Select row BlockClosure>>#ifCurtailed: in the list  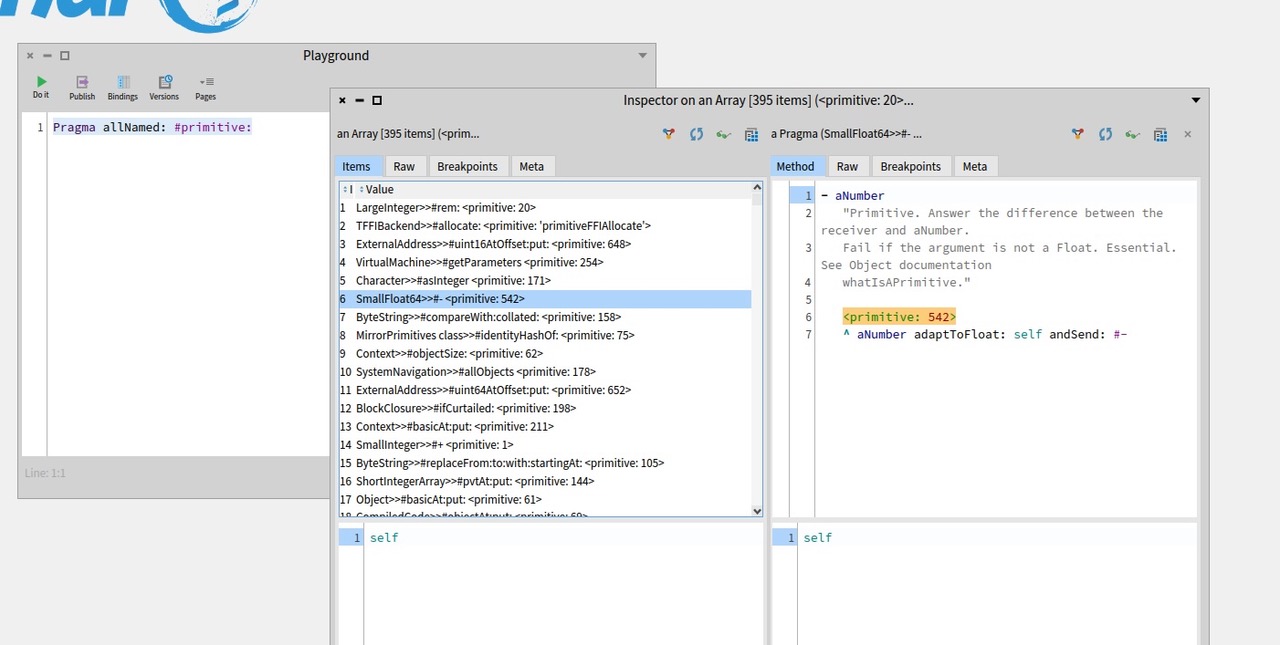coord(465,408)
